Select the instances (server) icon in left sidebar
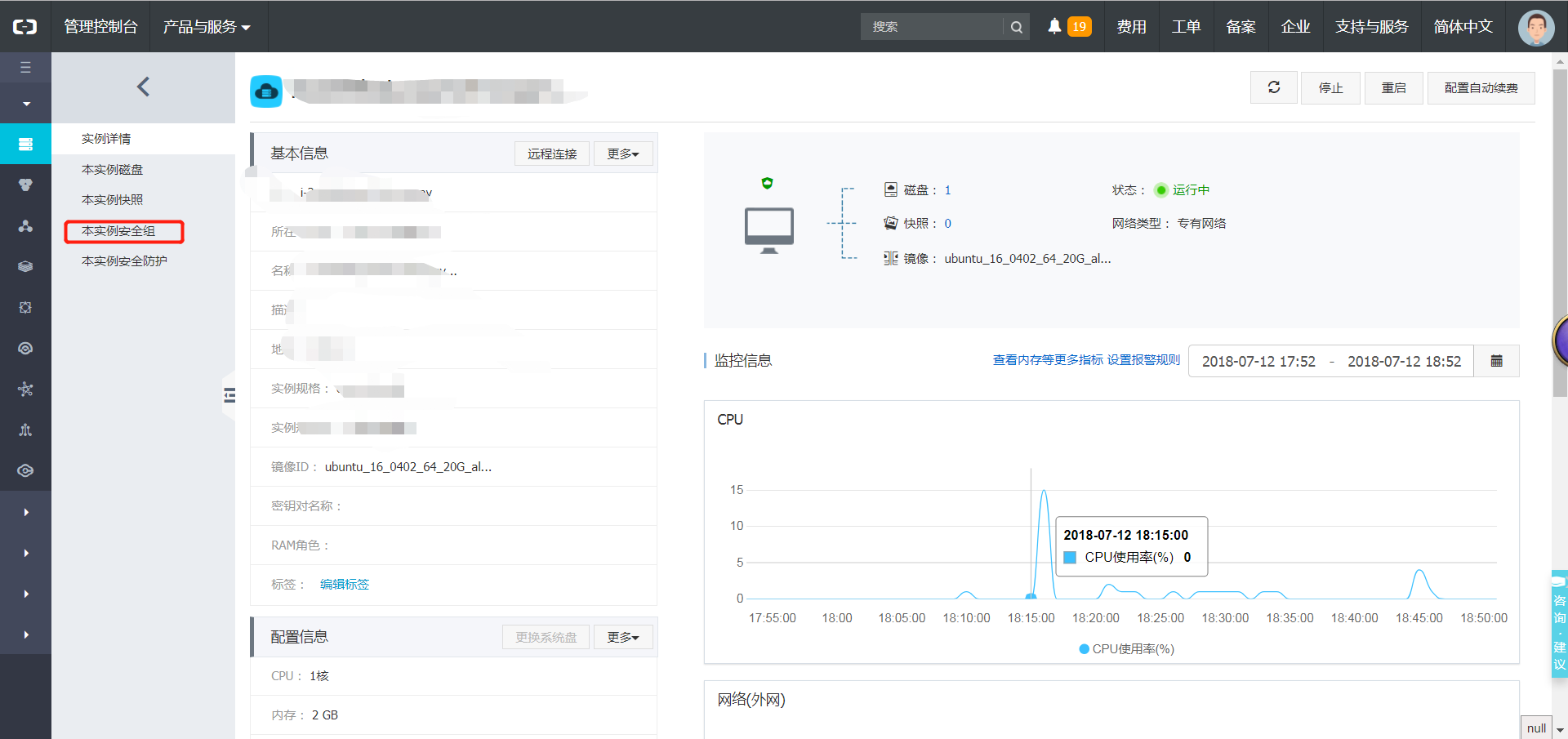The image size is (1568, 739). (25, 144)
